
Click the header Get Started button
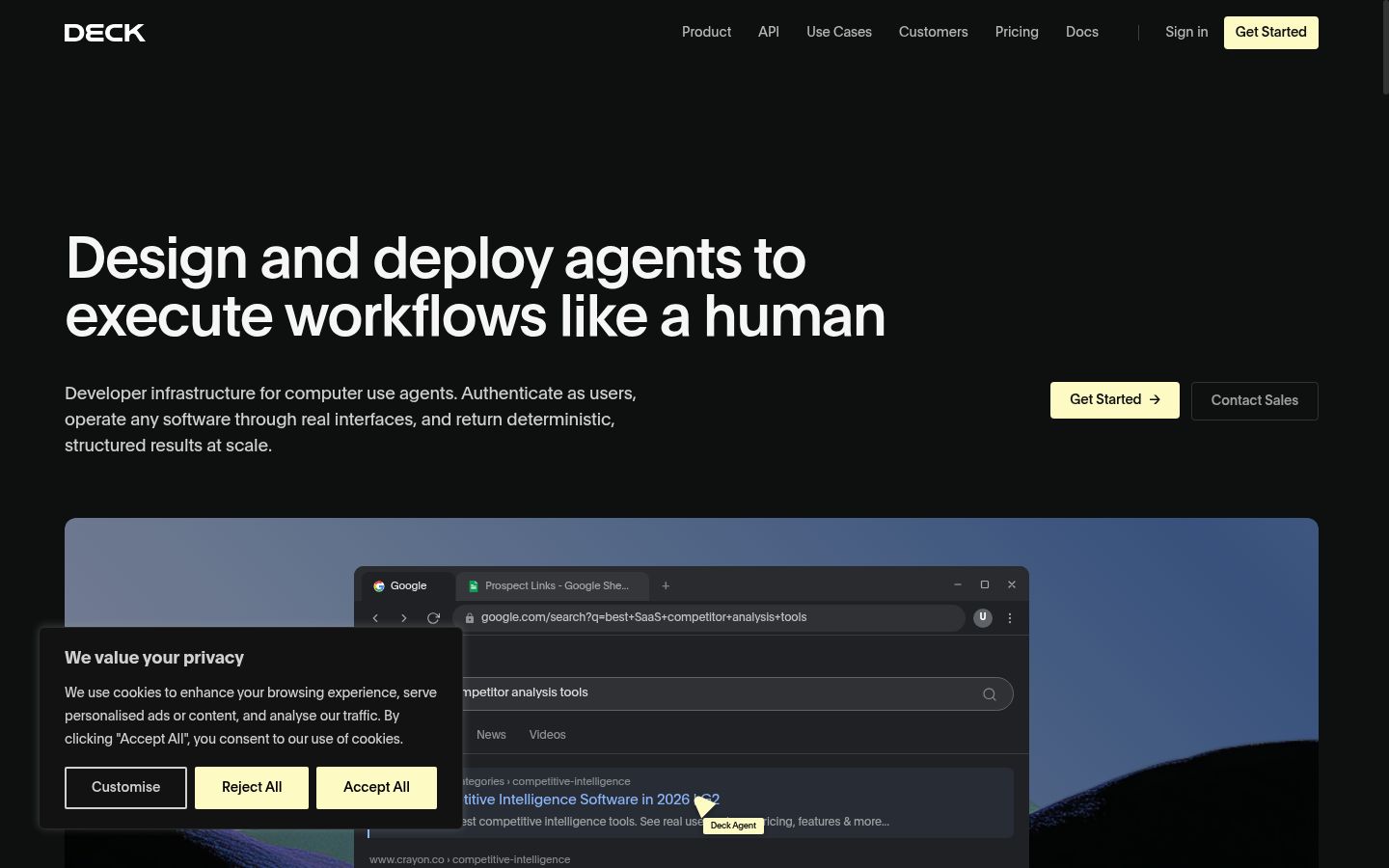click(1270, 33)
